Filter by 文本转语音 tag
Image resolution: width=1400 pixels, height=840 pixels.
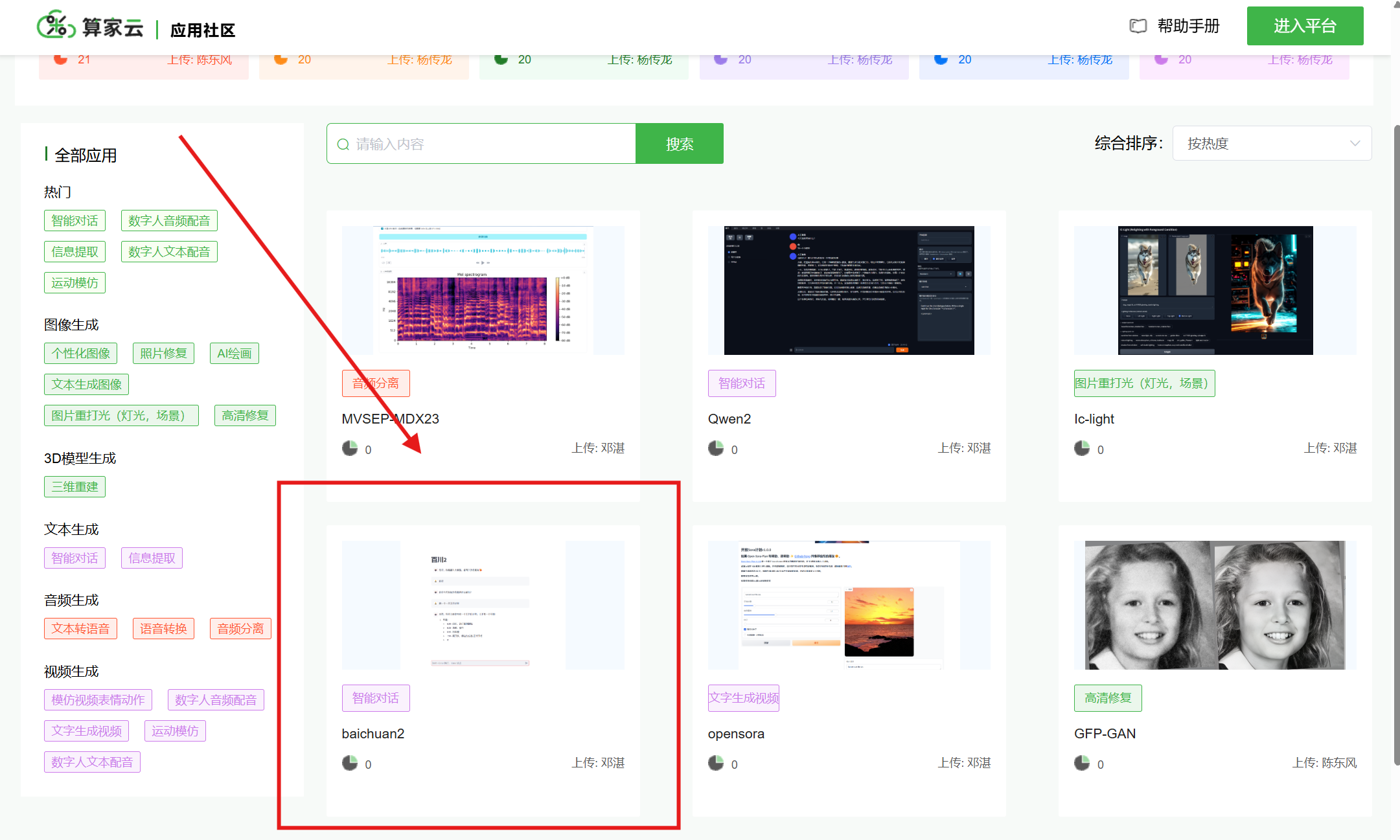(x=80, y=629)
